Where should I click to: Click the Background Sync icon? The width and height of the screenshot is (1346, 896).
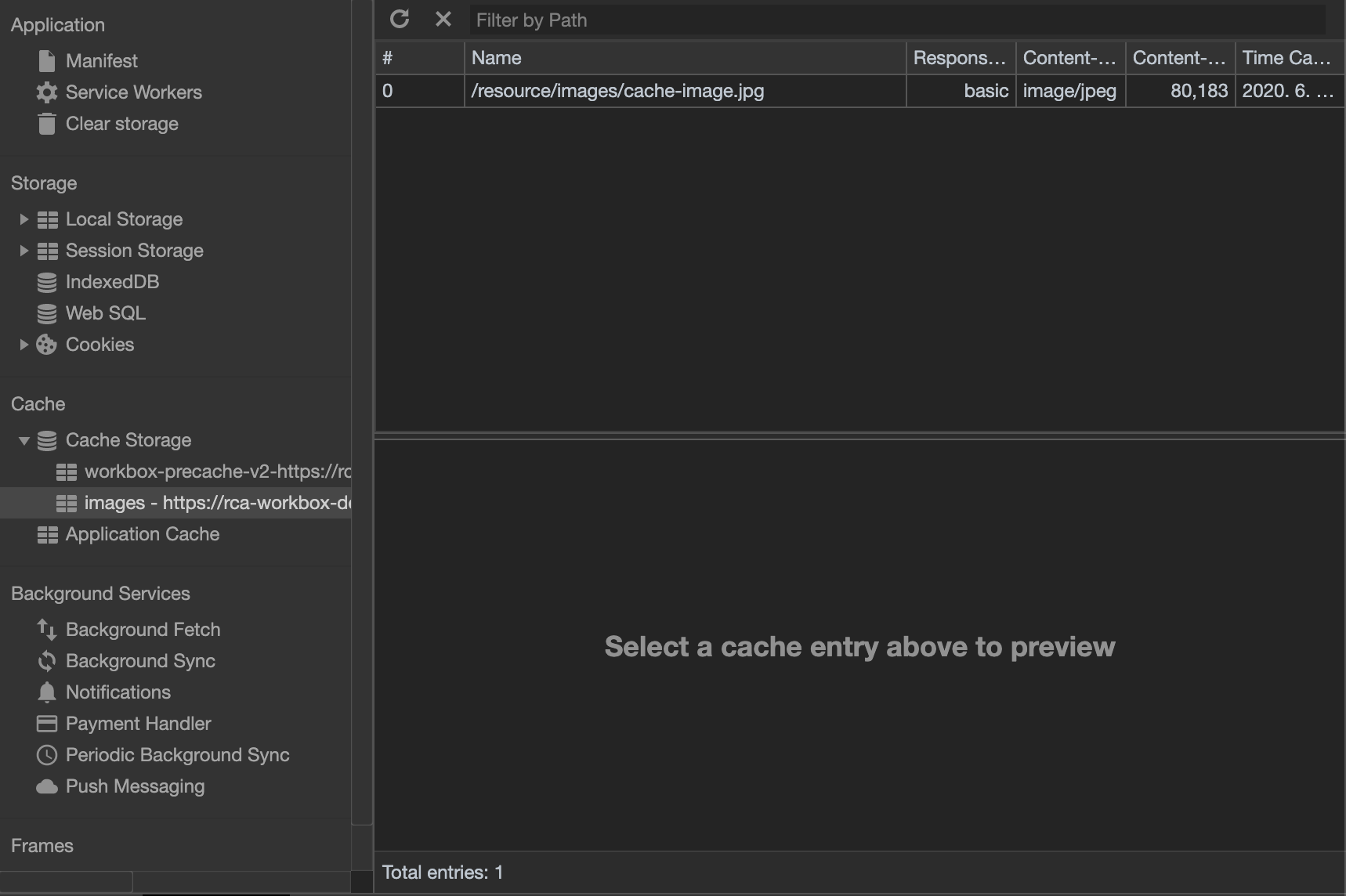(47, 661)
